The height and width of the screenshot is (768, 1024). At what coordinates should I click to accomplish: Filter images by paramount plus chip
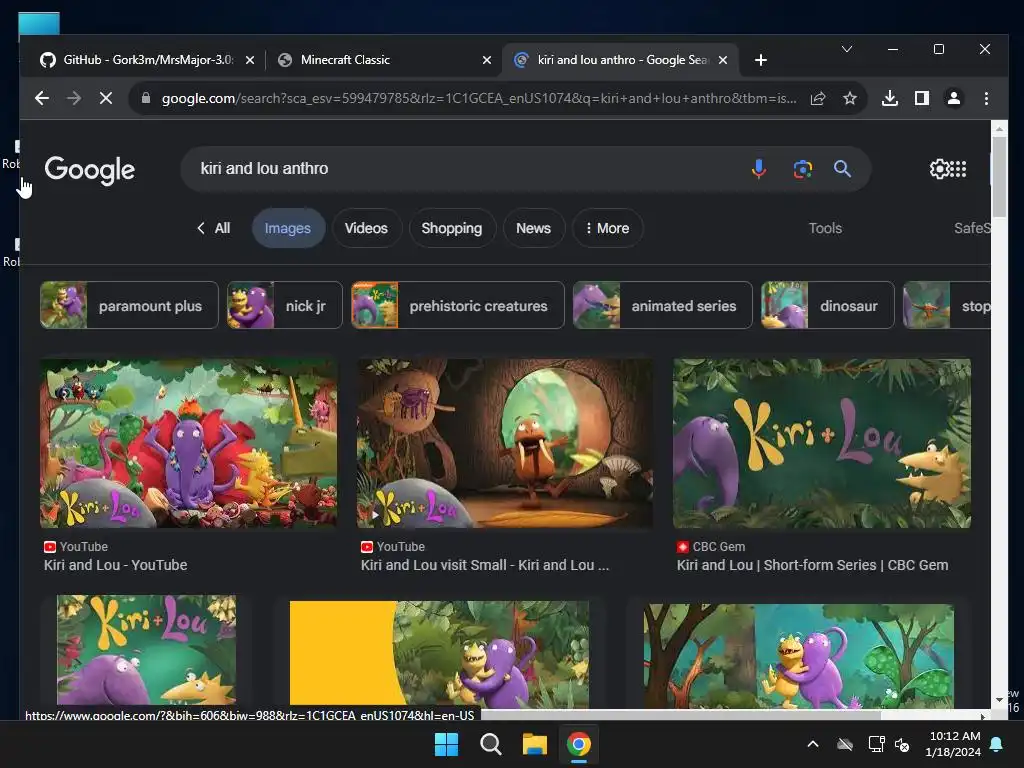[x=129, y=305]
